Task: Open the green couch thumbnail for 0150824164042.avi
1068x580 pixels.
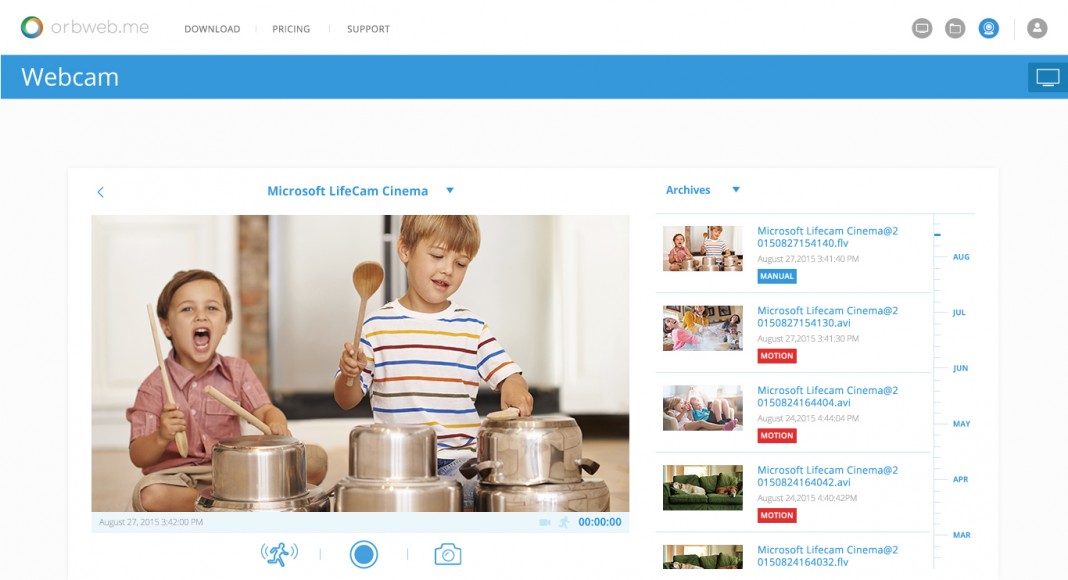Action: pos(702,487)
